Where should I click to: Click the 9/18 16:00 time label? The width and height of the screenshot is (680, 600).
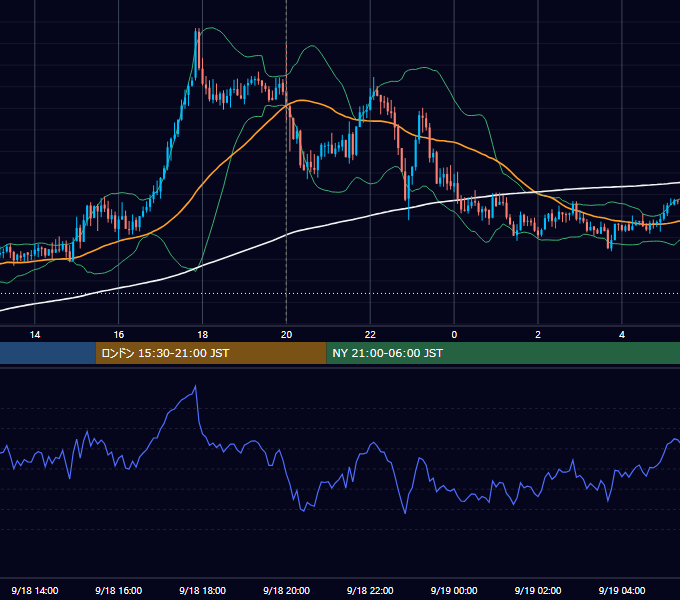pyautogui.click(x=118, y=590)
